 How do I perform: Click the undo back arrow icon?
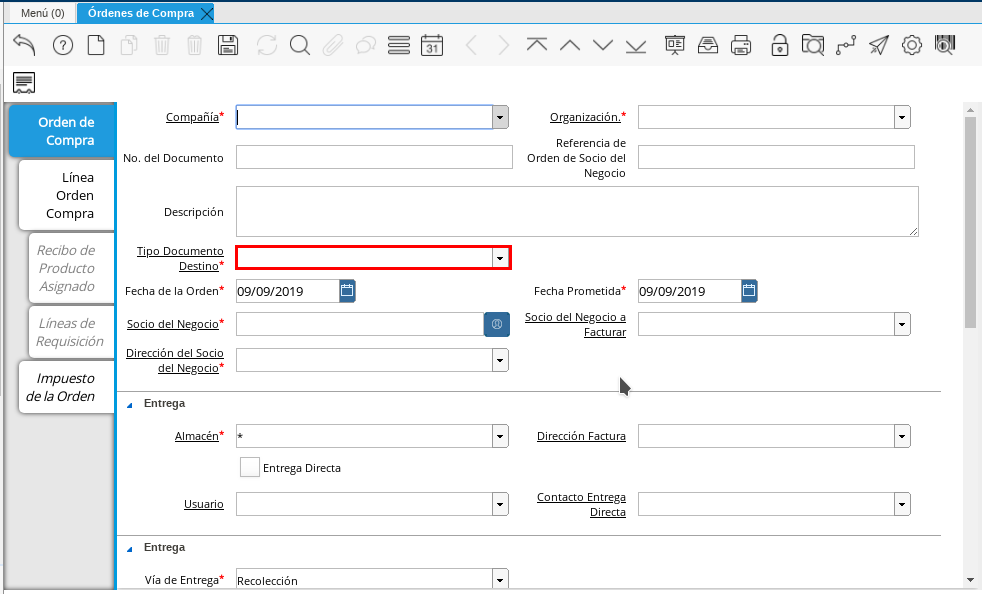24,45
